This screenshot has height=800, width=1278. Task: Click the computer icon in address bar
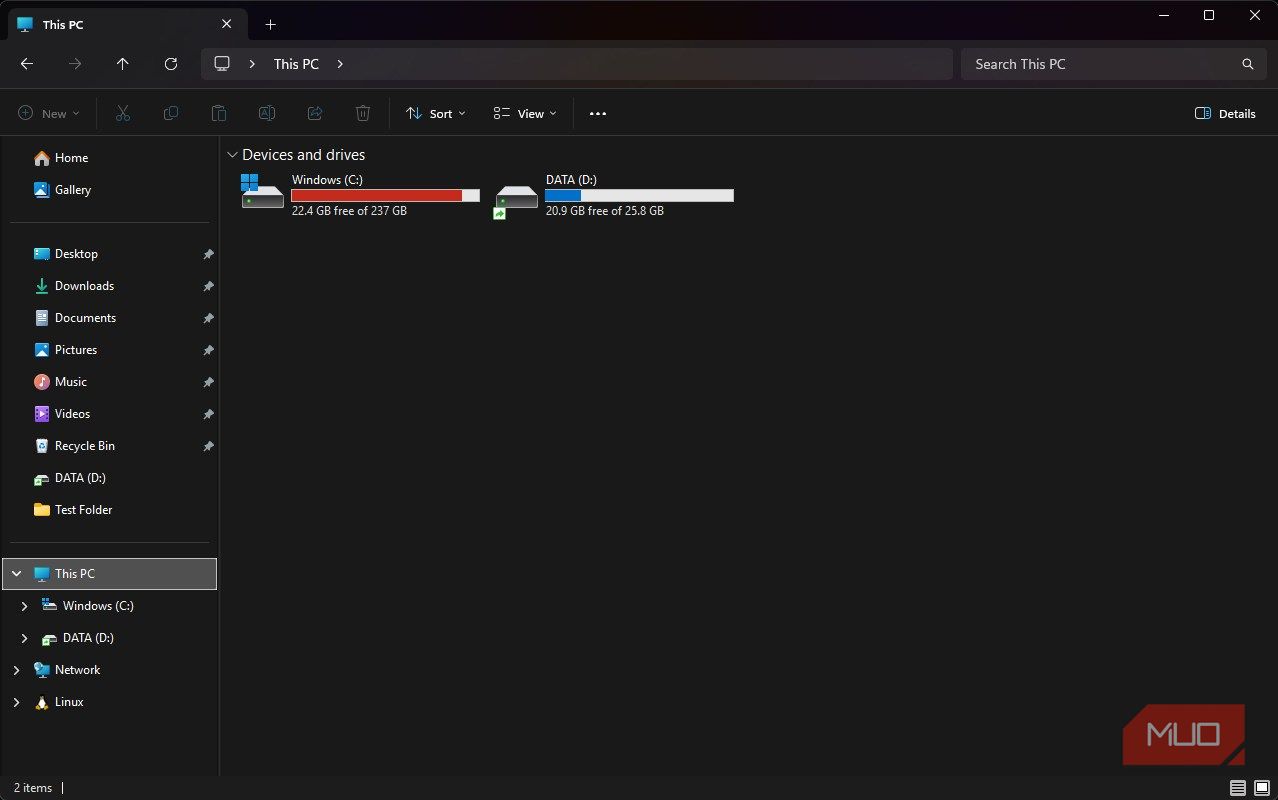(x=222, y=64)
